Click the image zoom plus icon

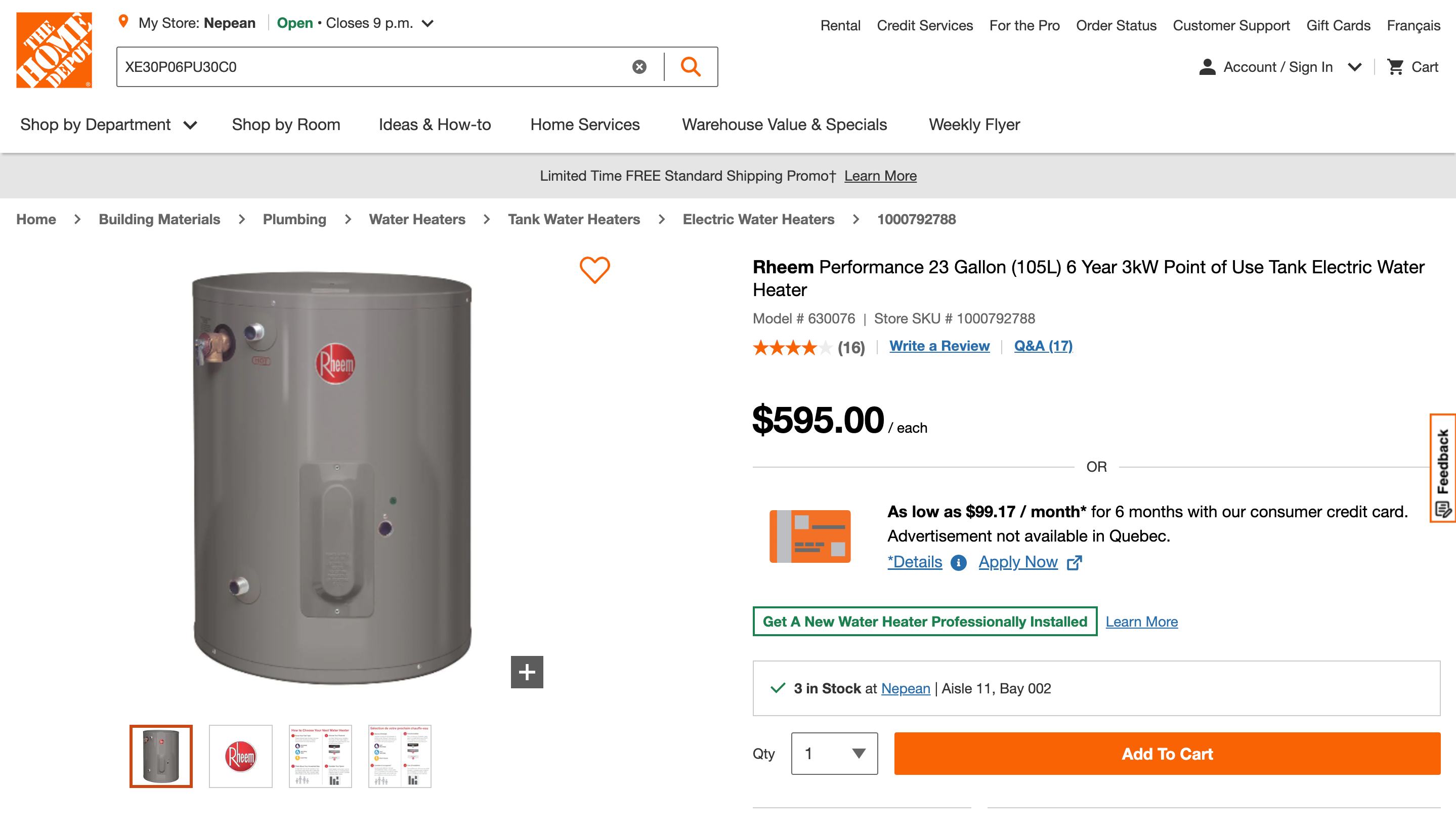point(527,672)
